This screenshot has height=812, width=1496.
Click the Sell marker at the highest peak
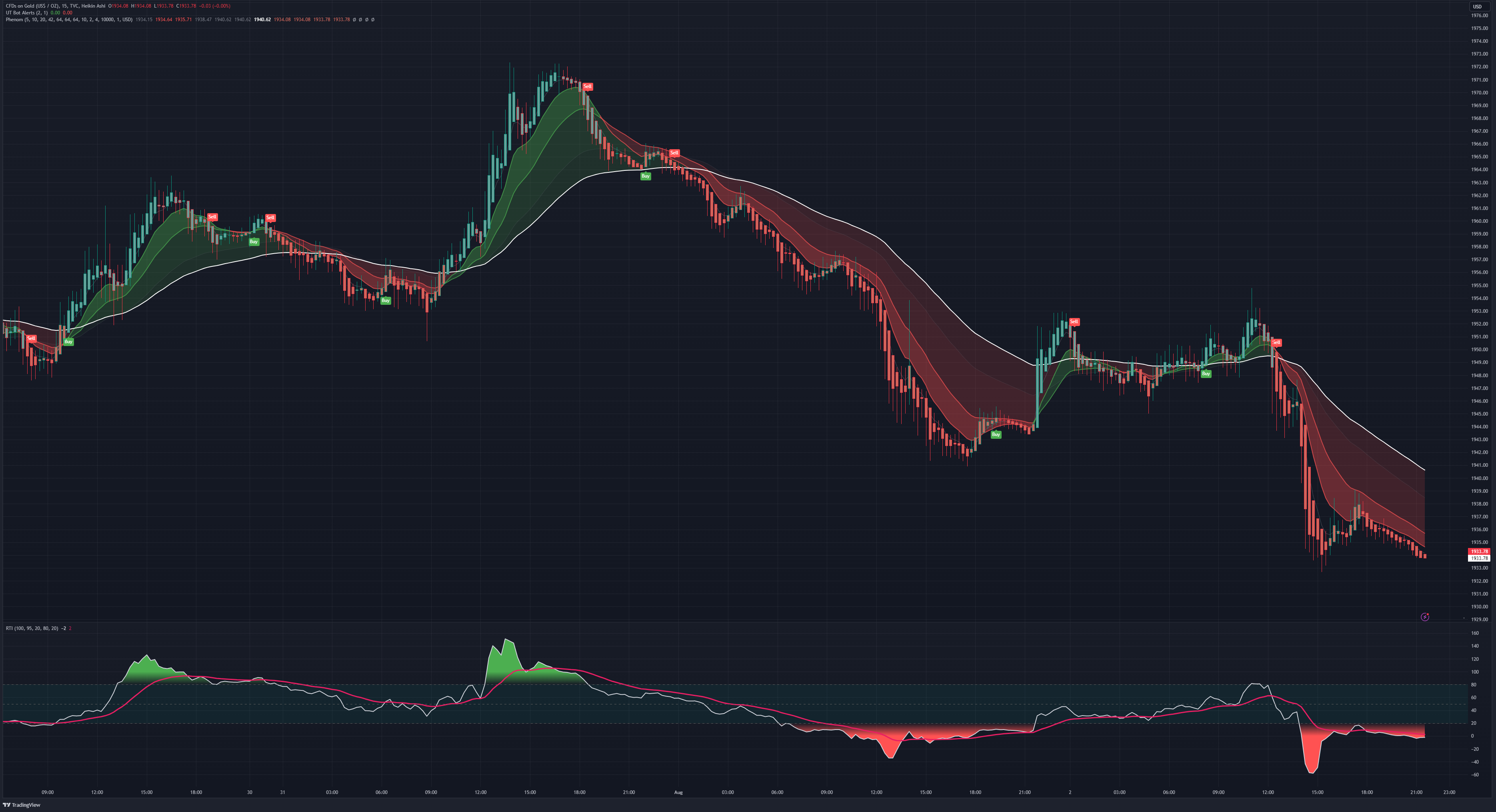coord(587,86)
